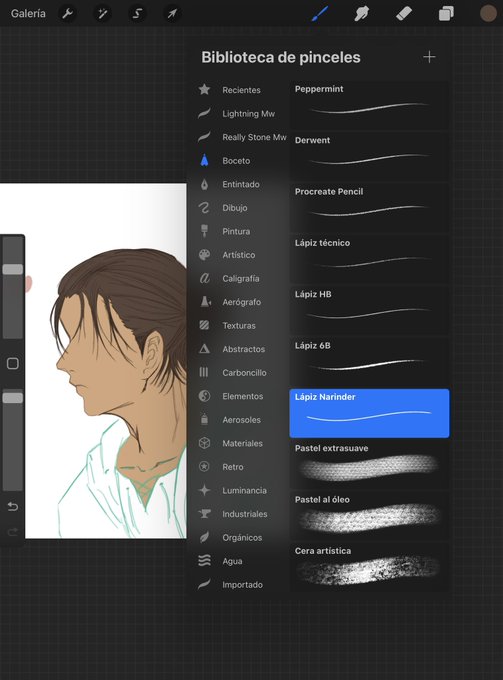This screenshot has height=680, width=503.
Task: Click the Materiales cube icon
Action: coord(204,443)
